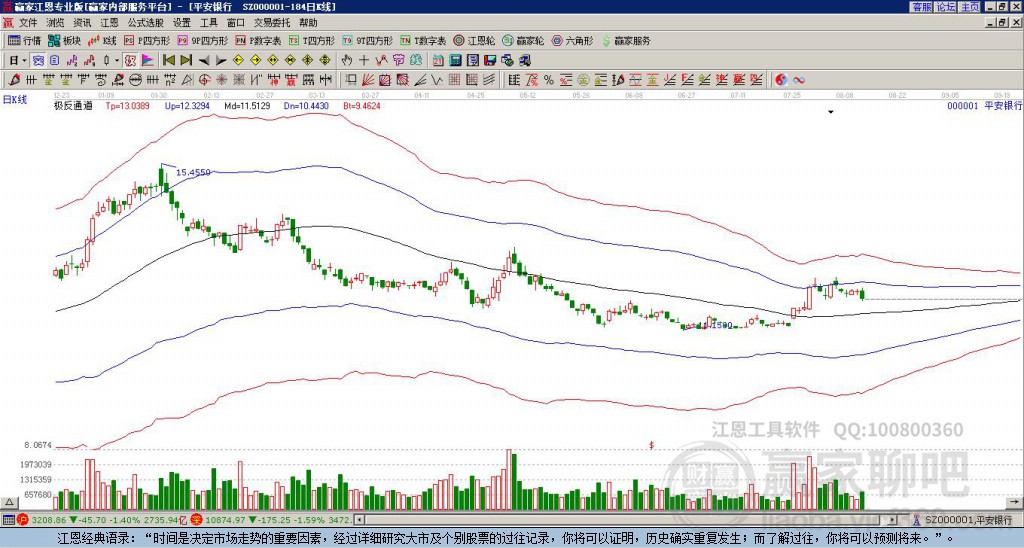Open the 公式选股 menu
The width and height of the screenshot is (1024, 548).
tap(146, 23)
